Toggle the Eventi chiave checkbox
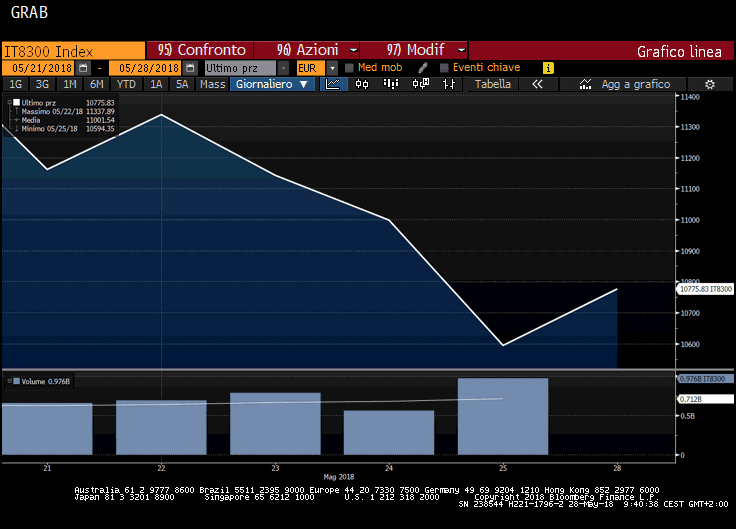 click(x=444, y=68)
